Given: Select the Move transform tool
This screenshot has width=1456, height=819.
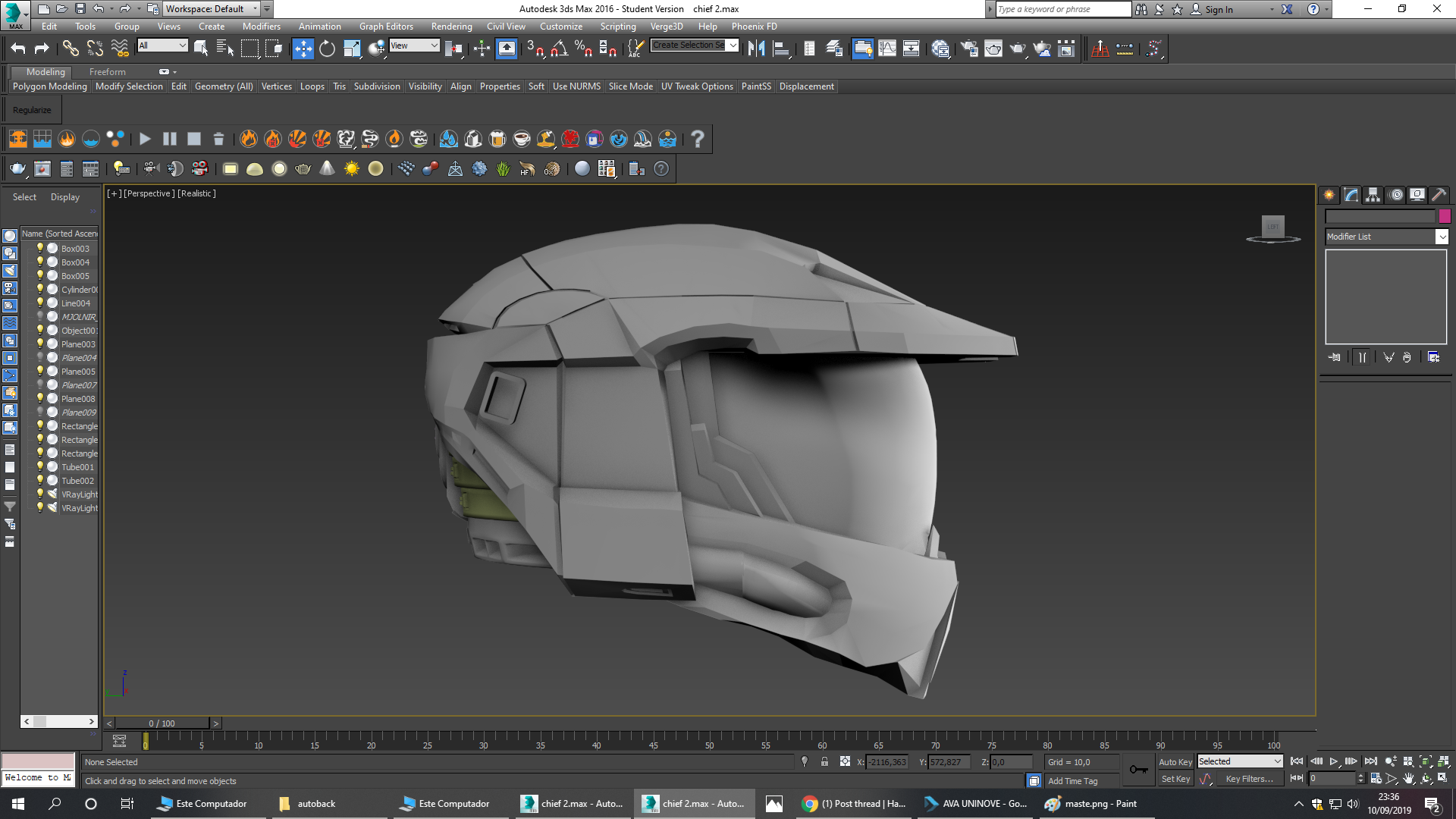Looking at the screenshot, I should click(303, 49).
